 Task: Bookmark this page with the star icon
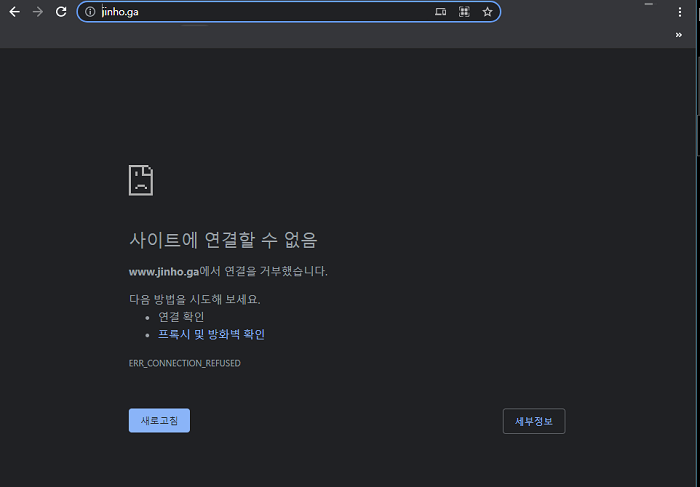[487, 12]
